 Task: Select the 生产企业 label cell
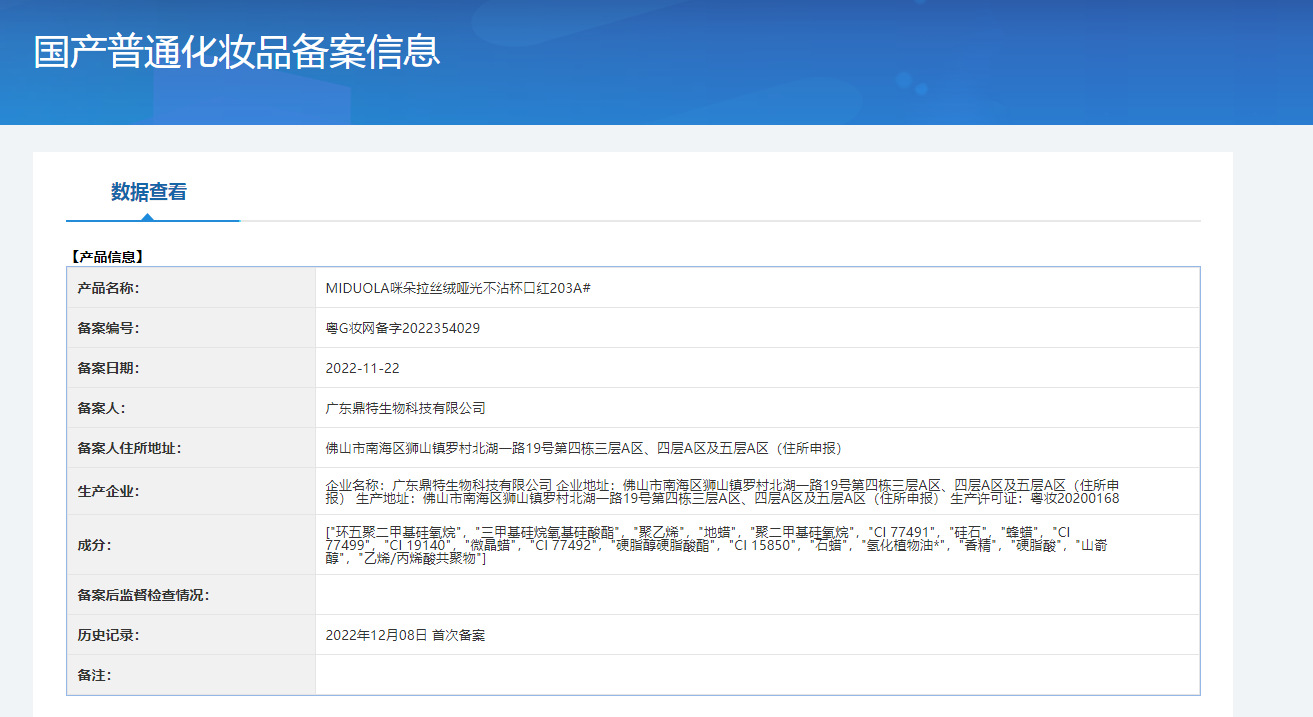(x=191, y=491)
